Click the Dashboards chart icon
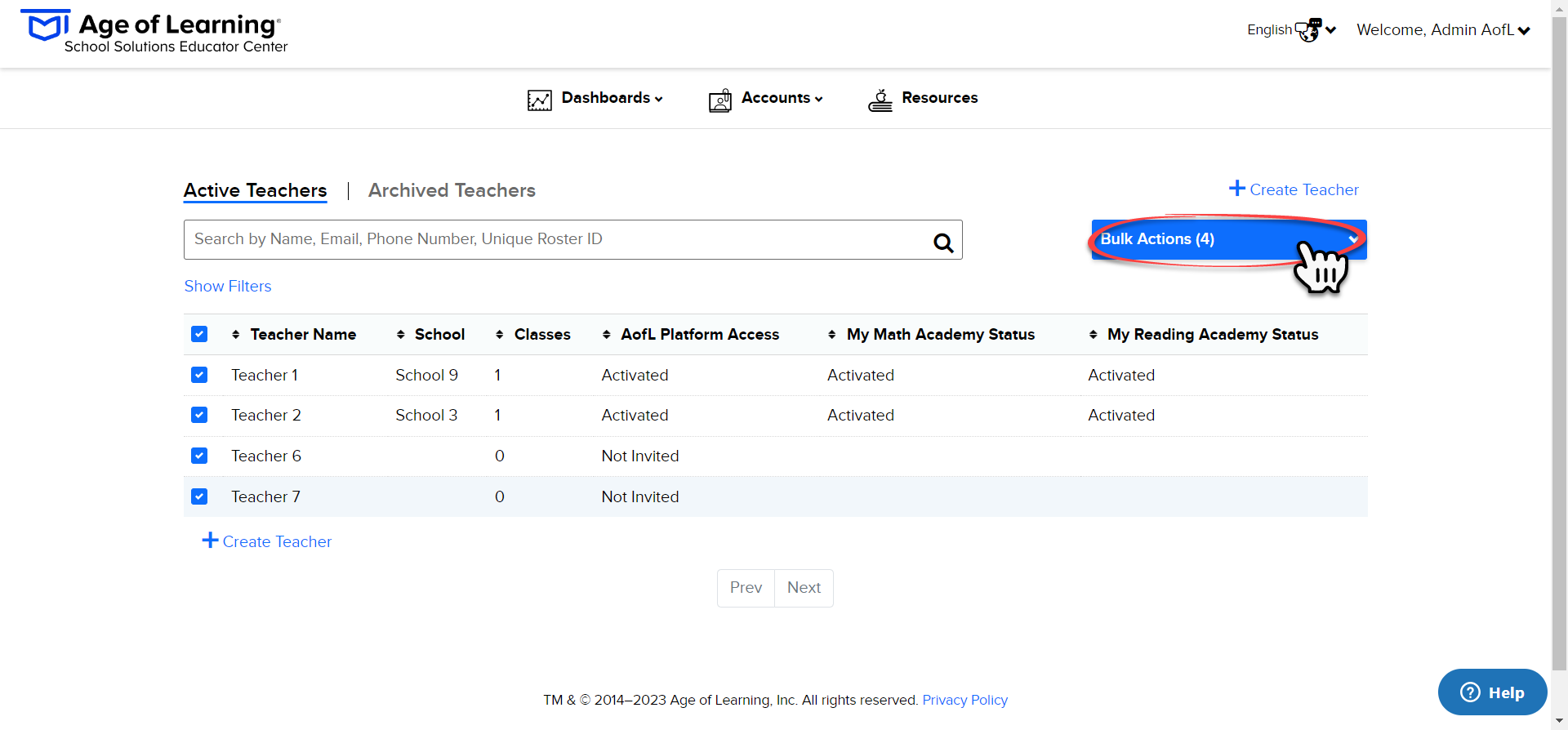 [540, 100]
